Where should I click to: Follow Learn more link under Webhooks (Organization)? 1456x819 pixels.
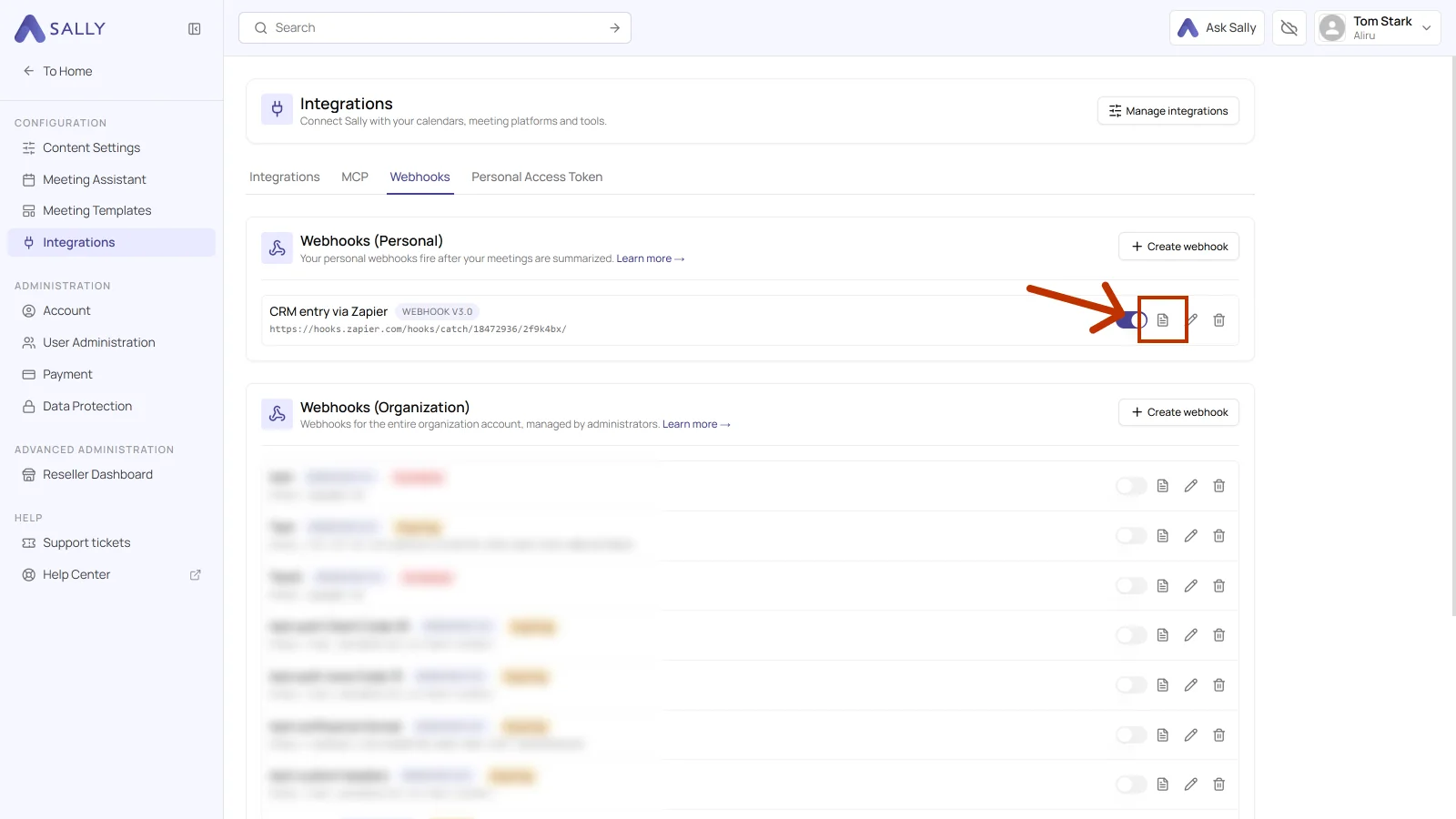click(x=696, y=425)
